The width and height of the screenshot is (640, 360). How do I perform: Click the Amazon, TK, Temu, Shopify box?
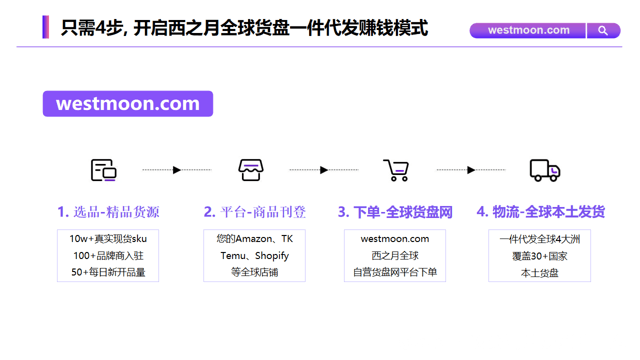(254, 256)
